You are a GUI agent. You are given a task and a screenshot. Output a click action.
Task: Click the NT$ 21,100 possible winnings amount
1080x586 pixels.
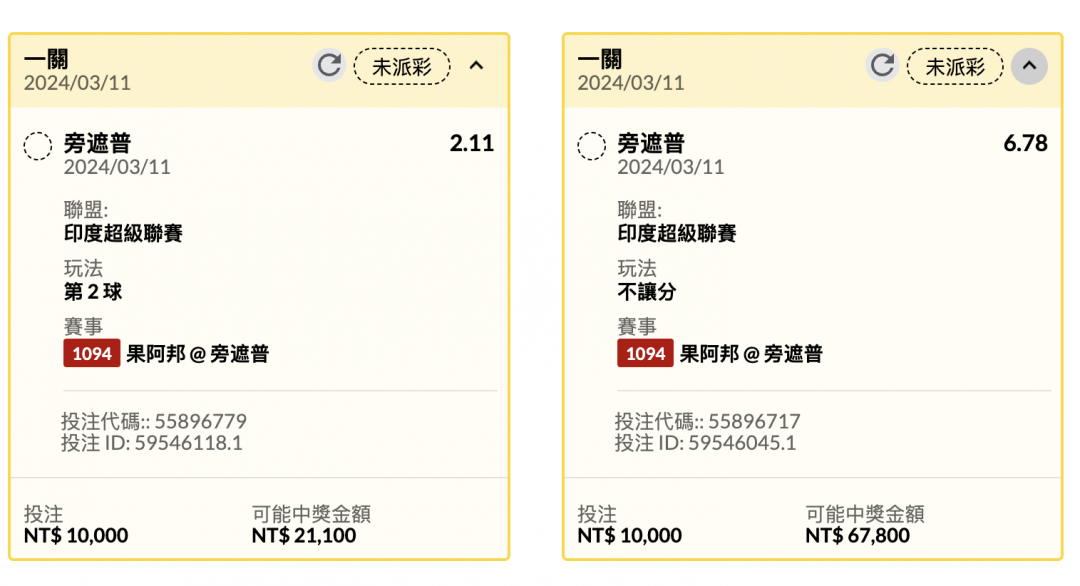tap(304, 536)
